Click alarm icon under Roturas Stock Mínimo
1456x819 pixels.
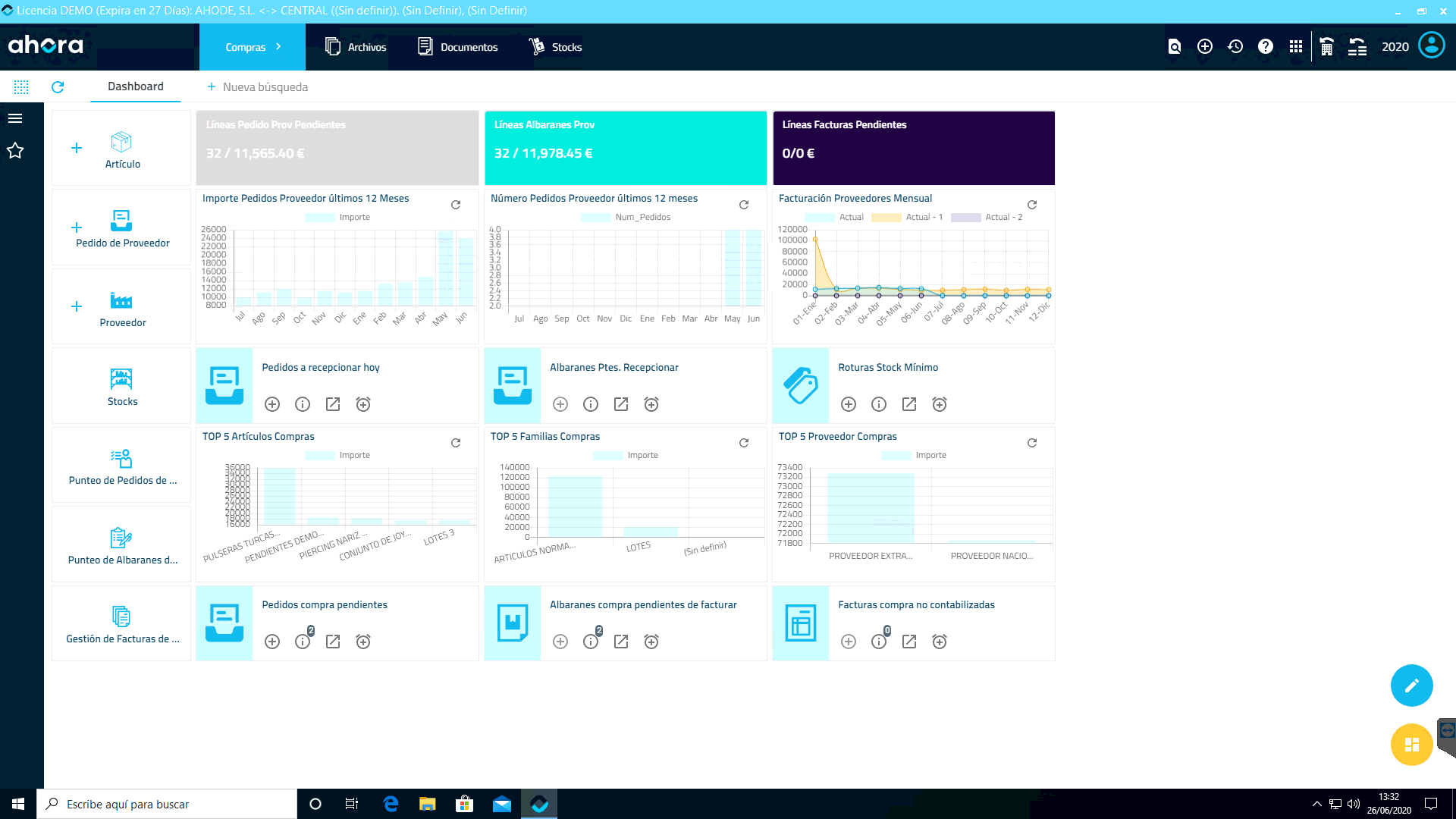coord(940,404)
